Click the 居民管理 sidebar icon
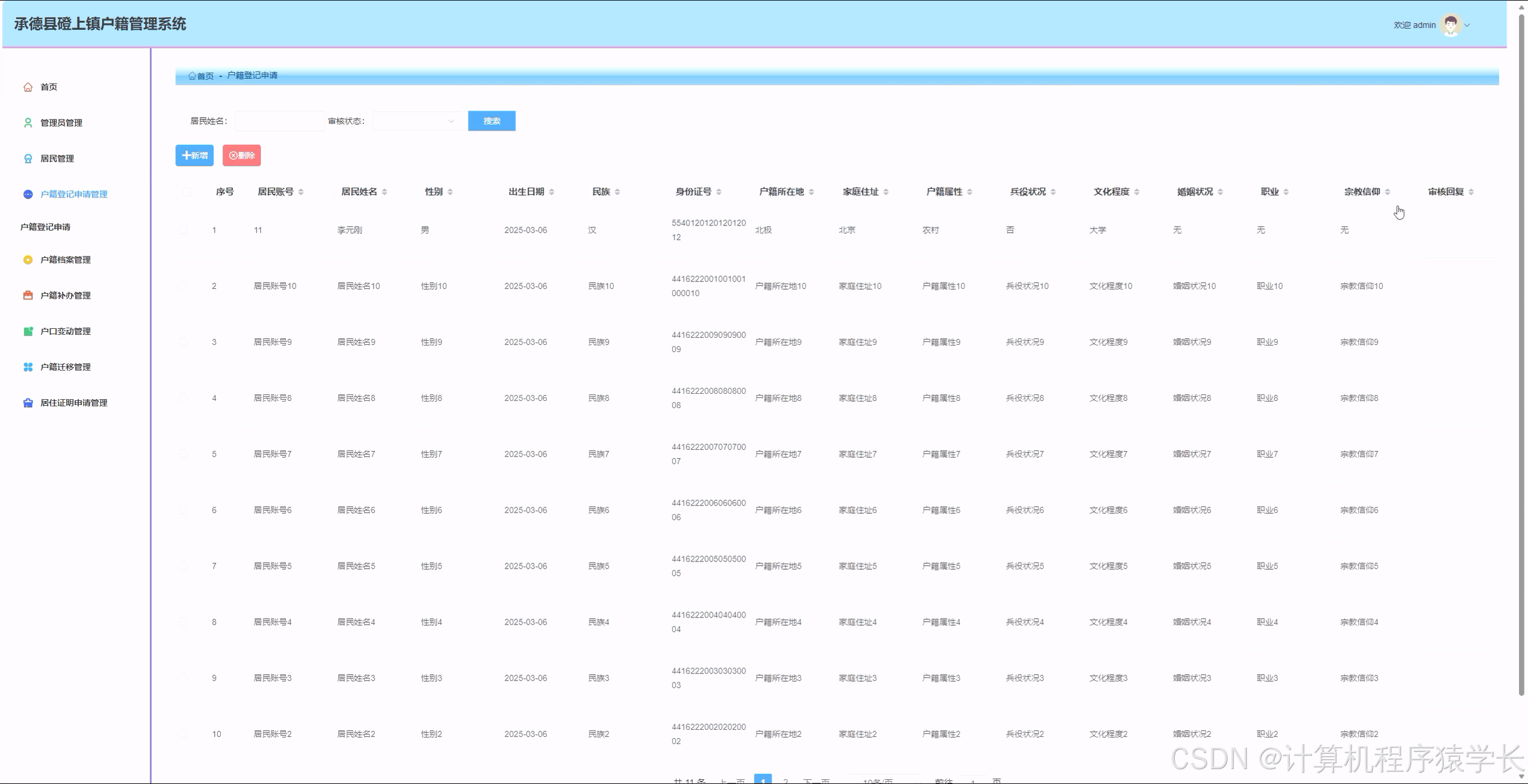1528x784 pixels. (28, 159)
